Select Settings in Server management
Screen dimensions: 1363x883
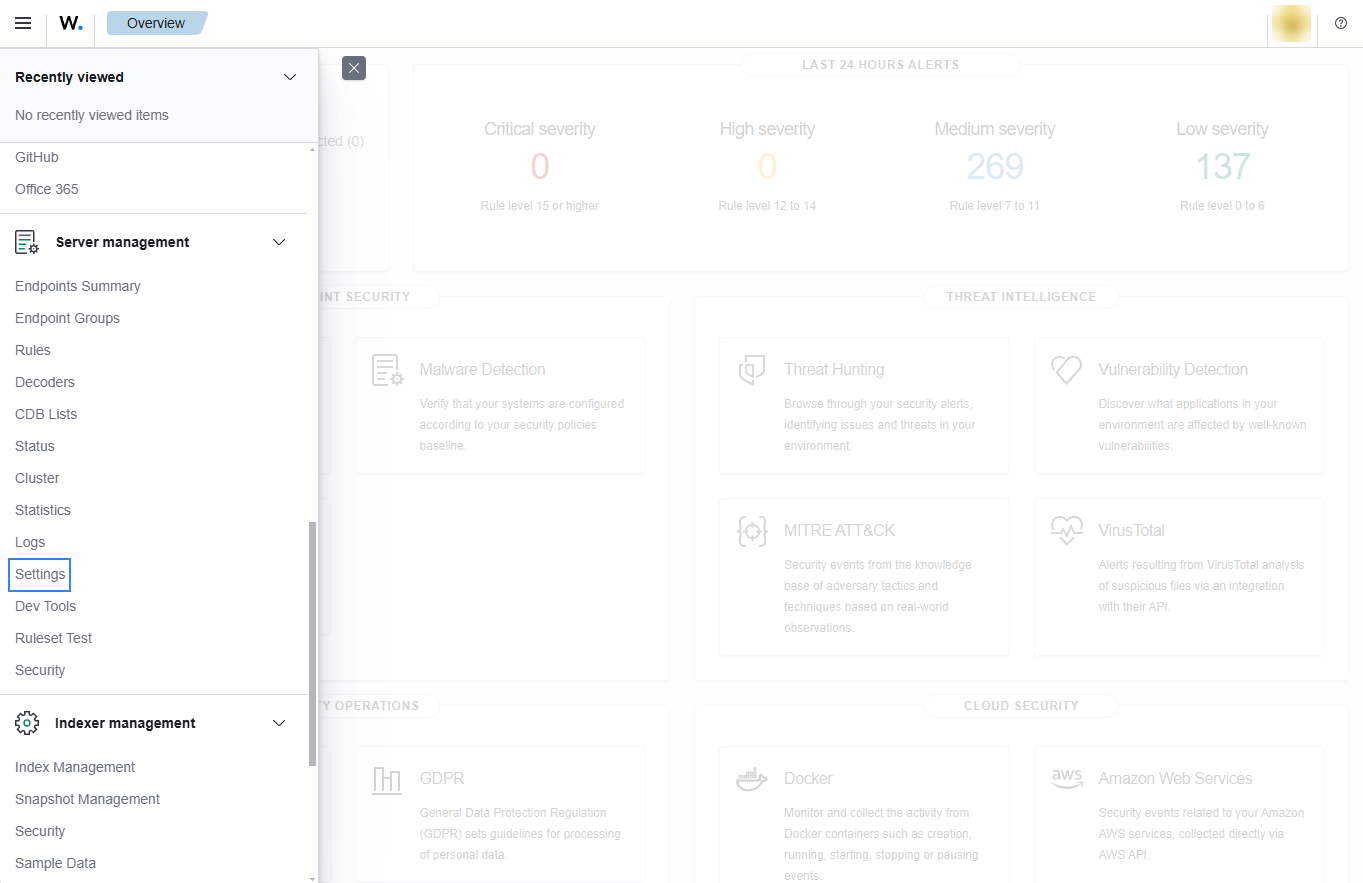click(40, 574)
